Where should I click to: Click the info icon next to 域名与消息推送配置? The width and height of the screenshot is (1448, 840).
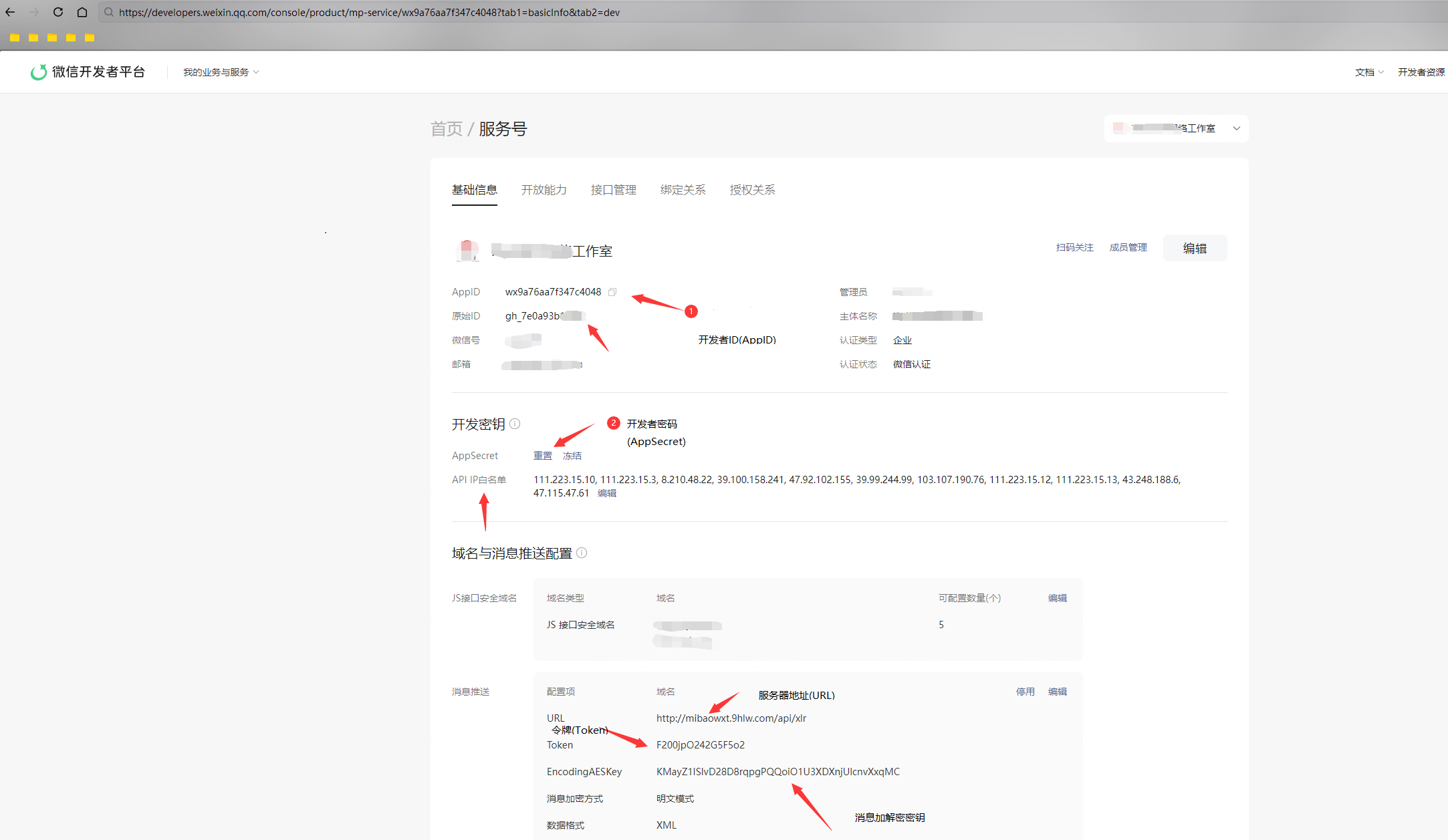click(581, 553)
